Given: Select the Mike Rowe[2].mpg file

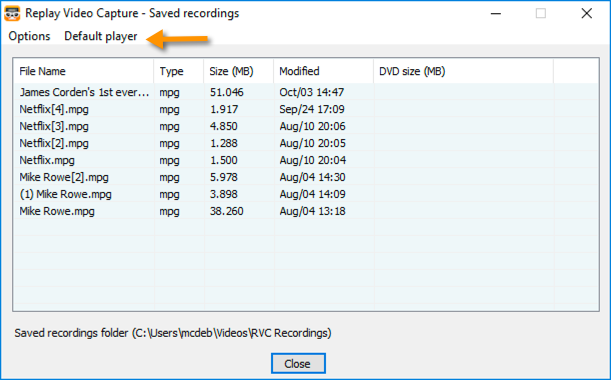Looking at the screenshot, I should point(64,177).
